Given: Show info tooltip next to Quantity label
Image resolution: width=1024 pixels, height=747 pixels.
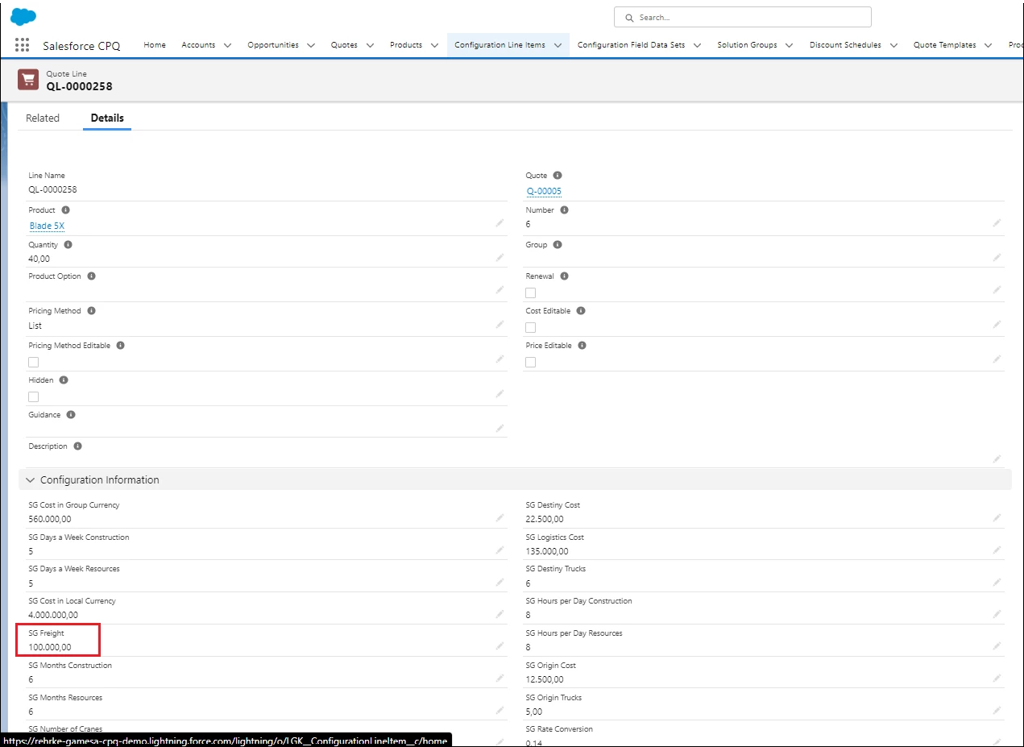Looking at the screenshot, I should 68,245.
